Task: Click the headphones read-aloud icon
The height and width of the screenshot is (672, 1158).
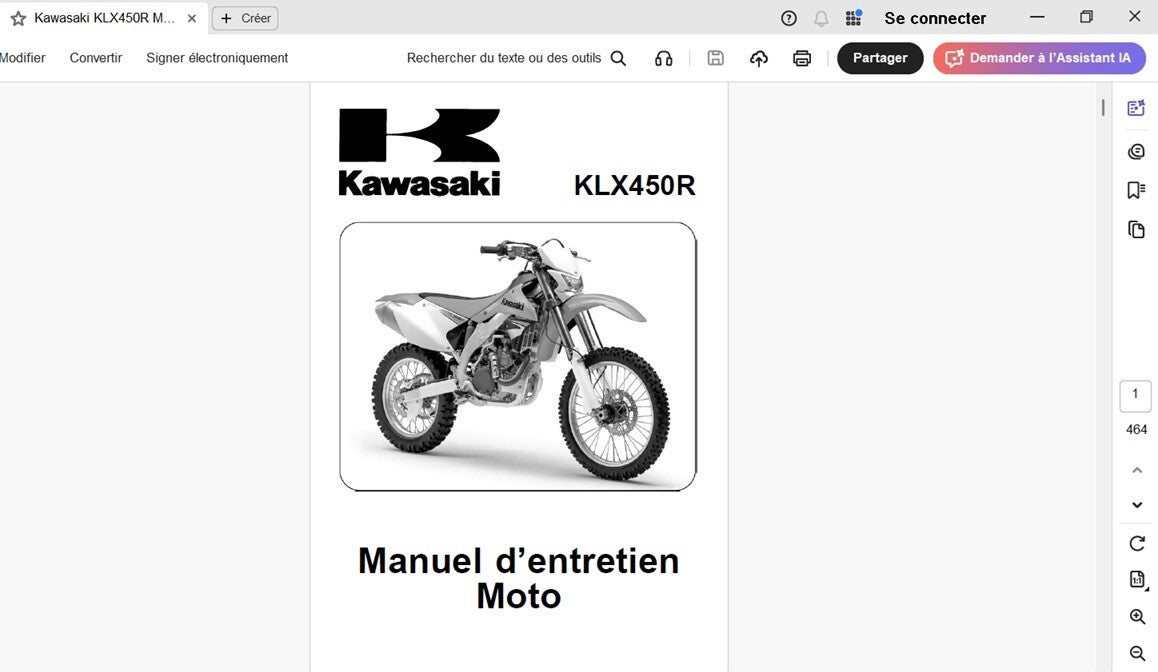Action: click(x=664, y=58)
